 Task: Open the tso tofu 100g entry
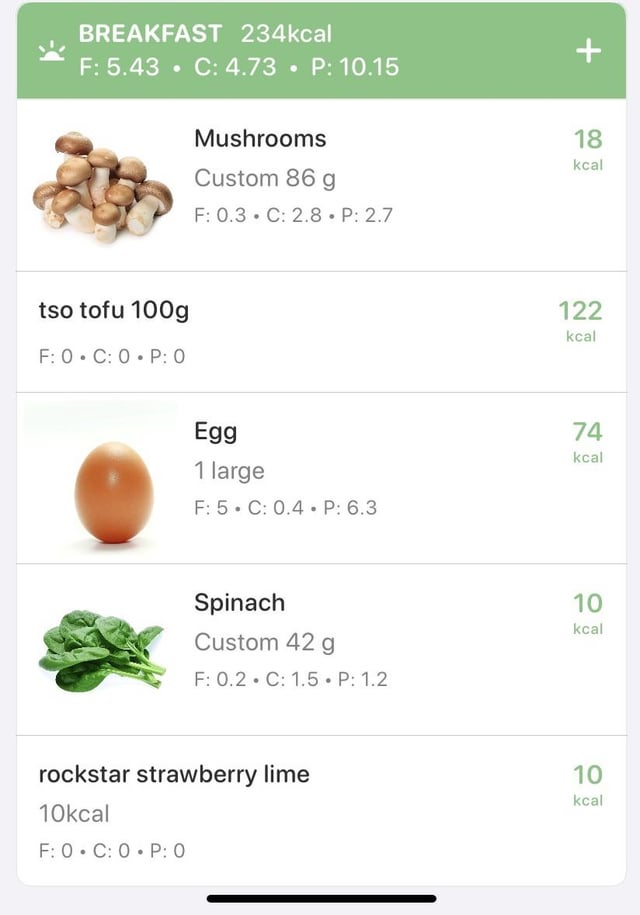321,332
